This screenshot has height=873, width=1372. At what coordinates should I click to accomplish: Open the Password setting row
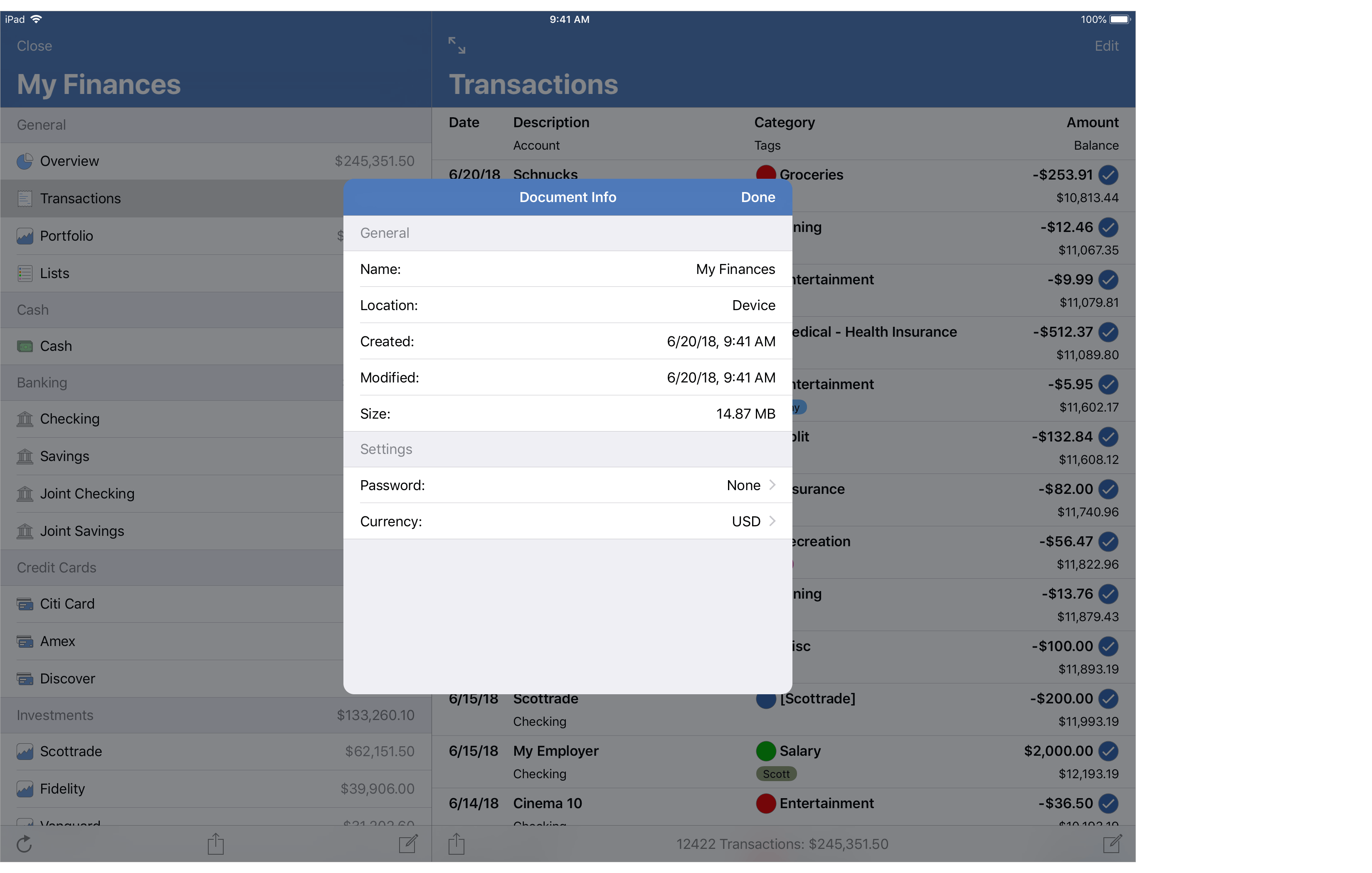click(x=567, y=485)
